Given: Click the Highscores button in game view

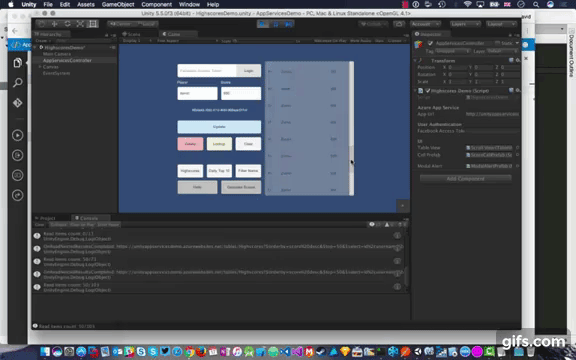Looking at the screenshot, I should point(190,171).
